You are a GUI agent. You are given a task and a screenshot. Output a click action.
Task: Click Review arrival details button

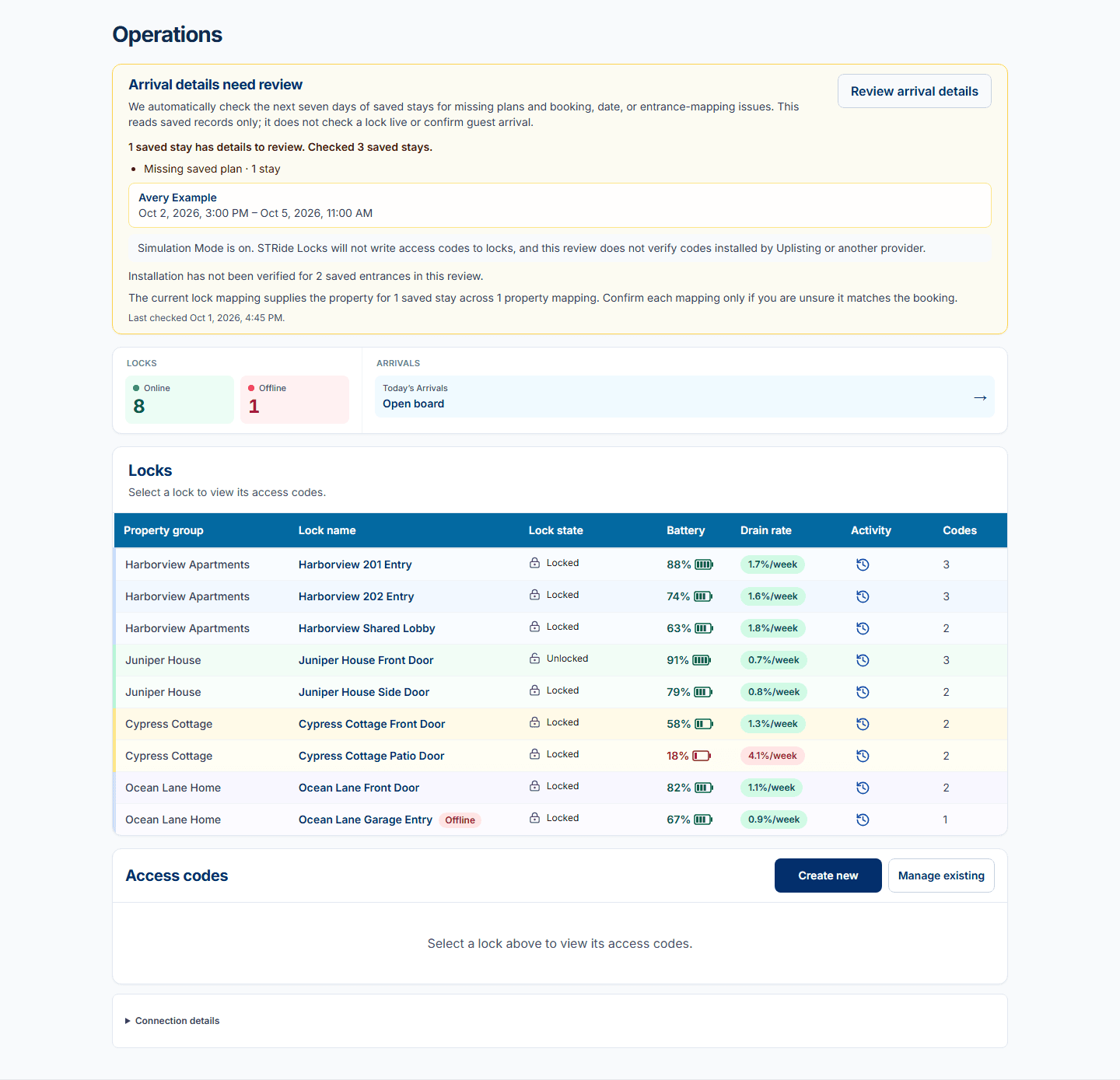[914, 91]
